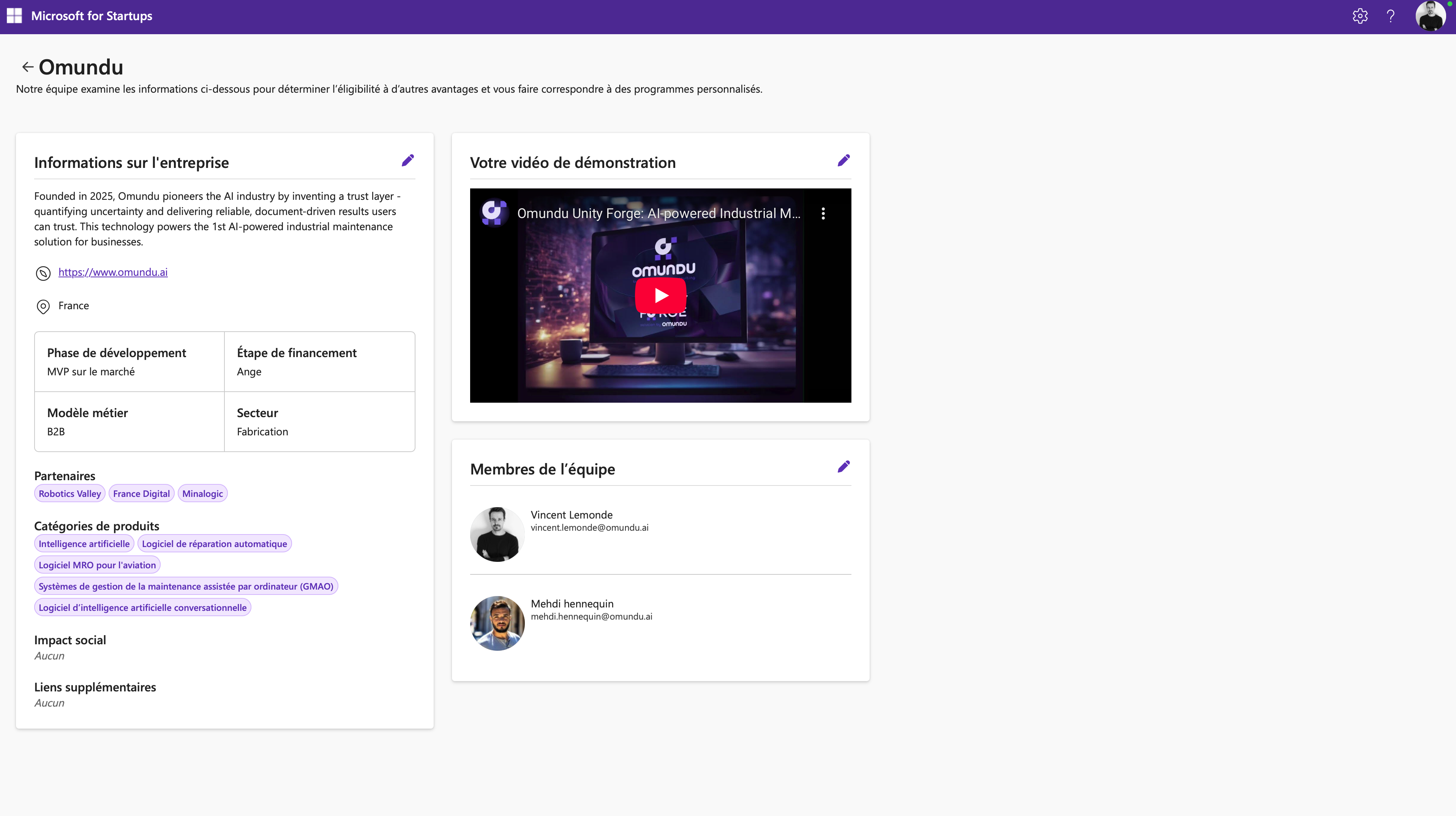Click the Ange financing stage value
This screenshot has width=1456, height=816.
click(249, 372)
